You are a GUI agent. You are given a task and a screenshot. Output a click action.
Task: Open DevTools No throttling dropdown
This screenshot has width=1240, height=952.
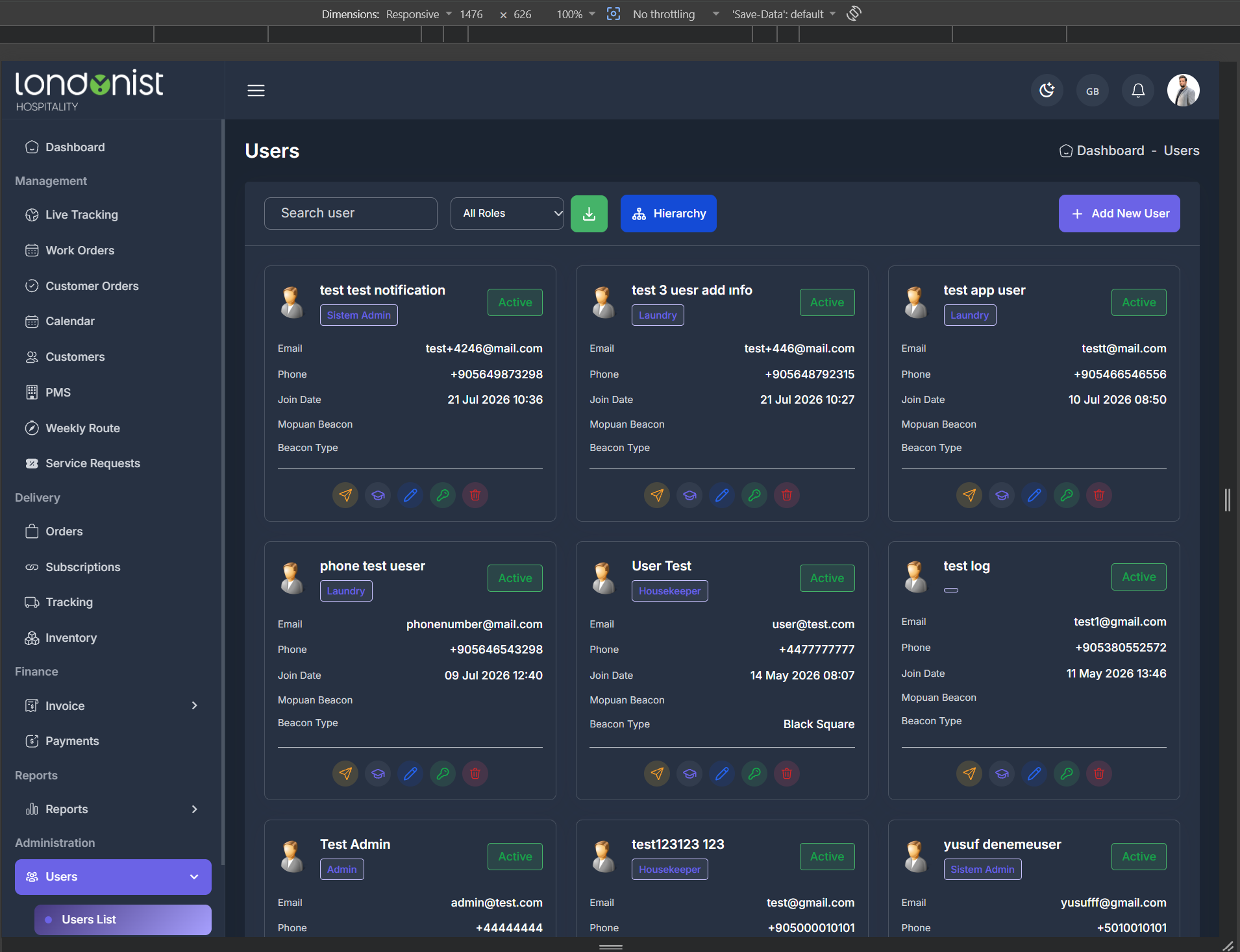pos(675,14)
